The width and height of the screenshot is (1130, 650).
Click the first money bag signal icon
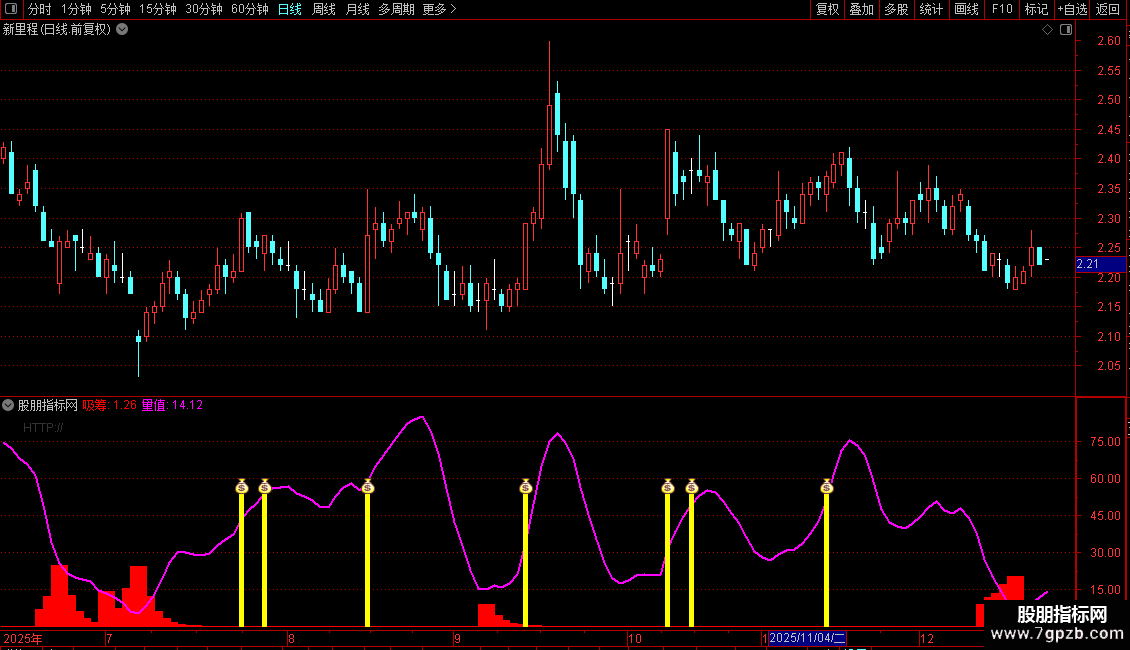click(241, 486)
